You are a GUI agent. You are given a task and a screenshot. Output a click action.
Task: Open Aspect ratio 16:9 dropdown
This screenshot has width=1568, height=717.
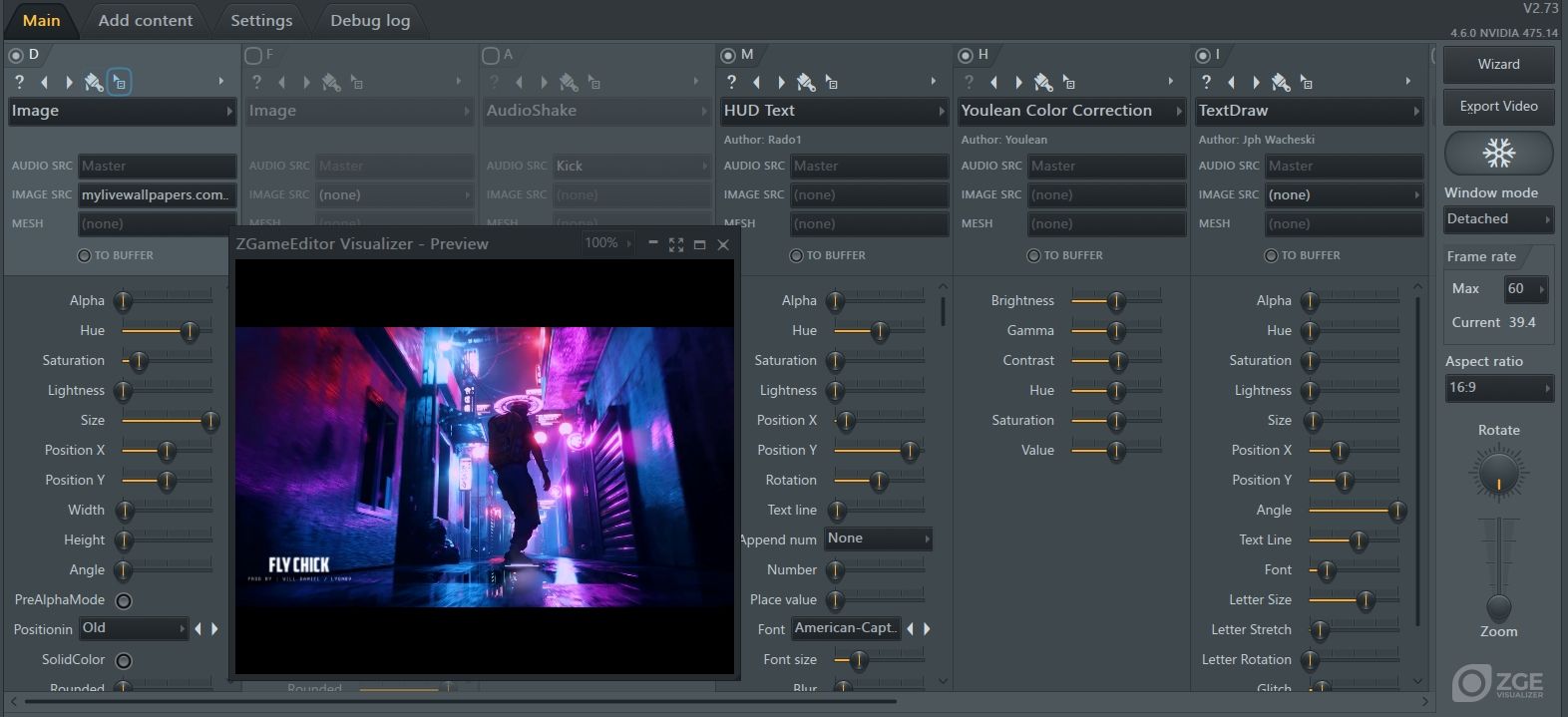(1498, 388)
